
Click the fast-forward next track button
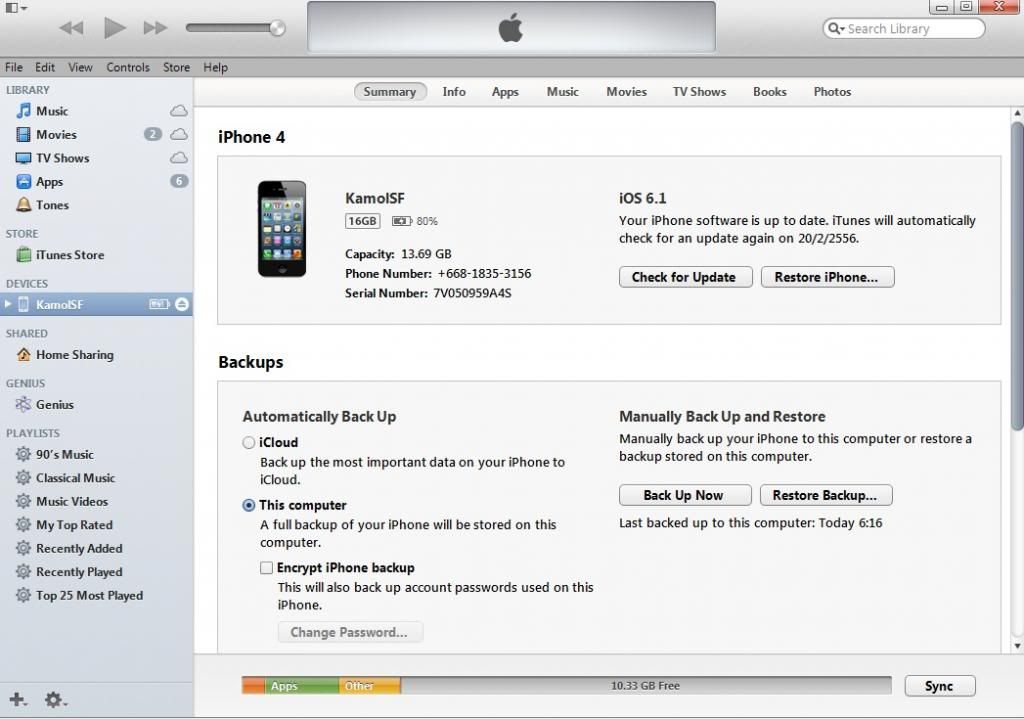click(155, 28)
